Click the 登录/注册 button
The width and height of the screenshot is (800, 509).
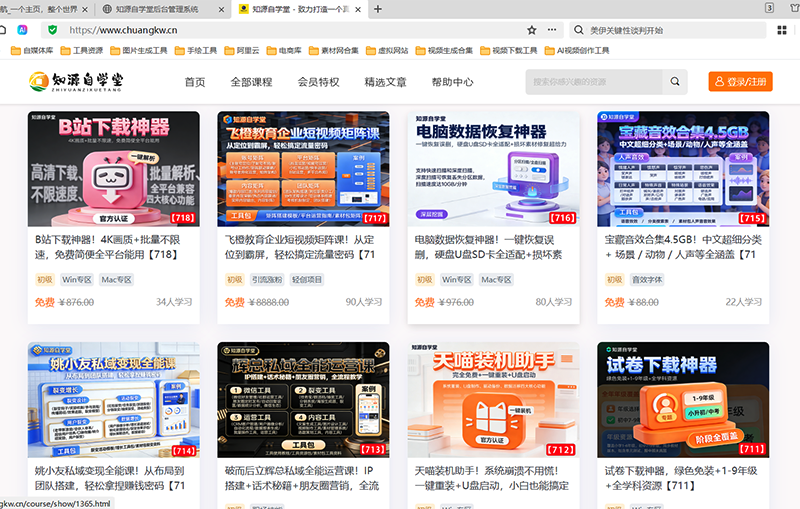click(740, 82)
